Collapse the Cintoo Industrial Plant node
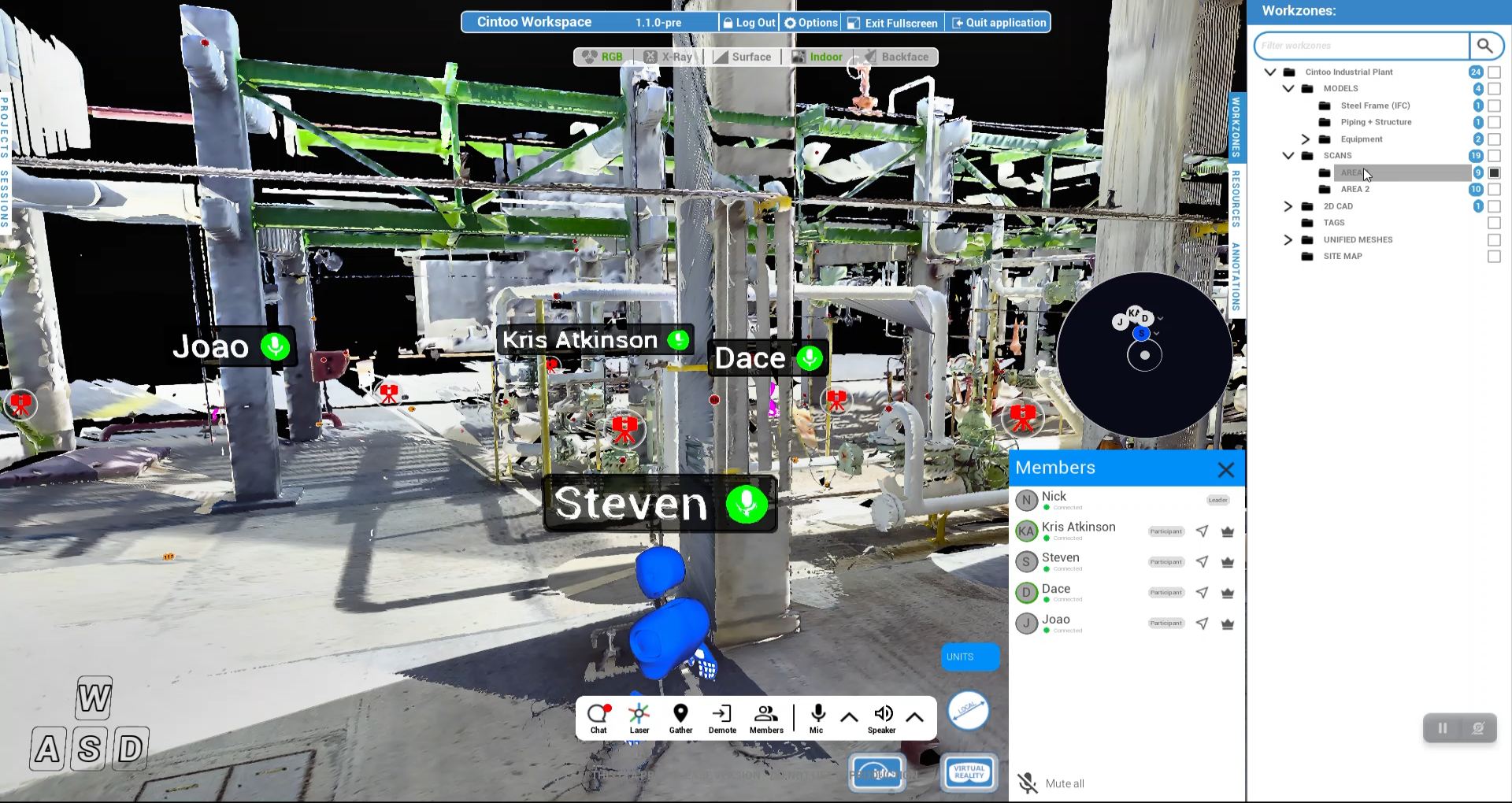This screenshot has height=803, width=1512. coord(1269,72)
